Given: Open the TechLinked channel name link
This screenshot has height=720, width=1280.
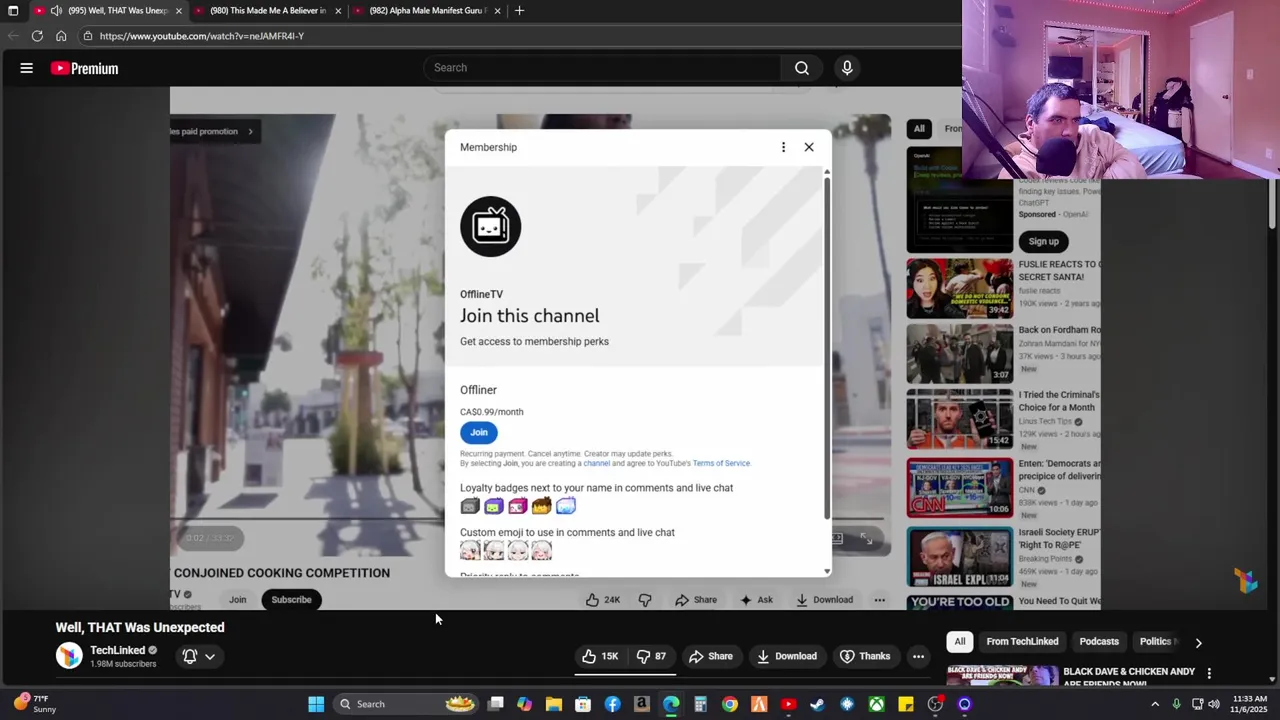Looking at the screenshot, I should point(118,650).
